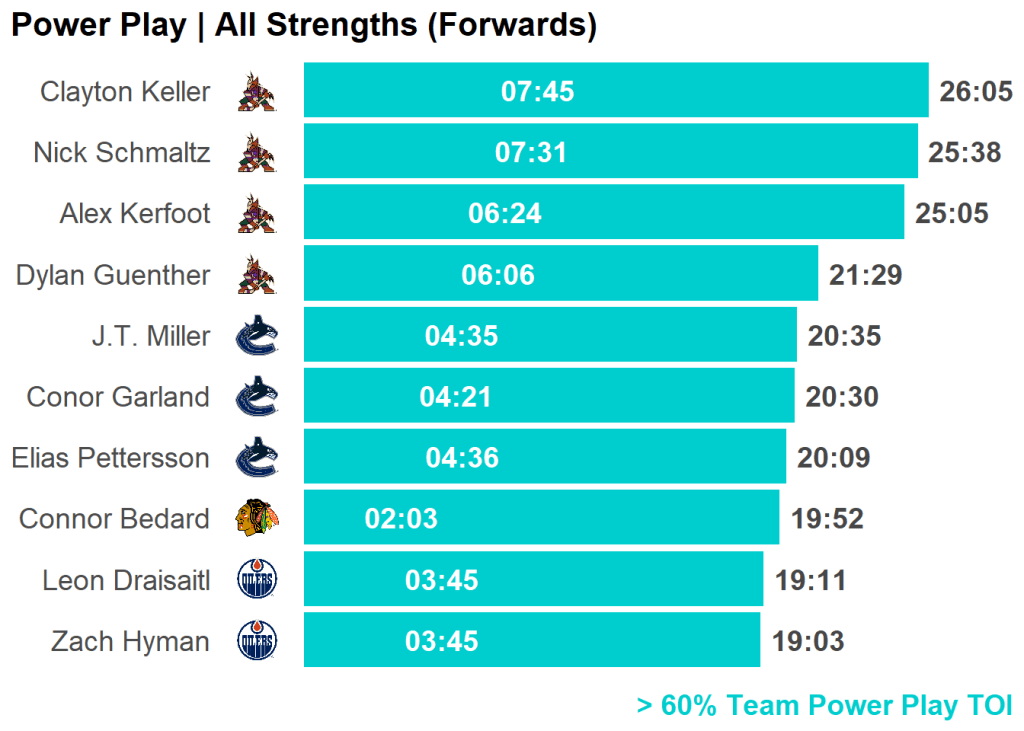1024x731 pixels.
Task: Click the 02:03 value in Bedard's bar
Action: pyautogui.click(x=401, y=520)
